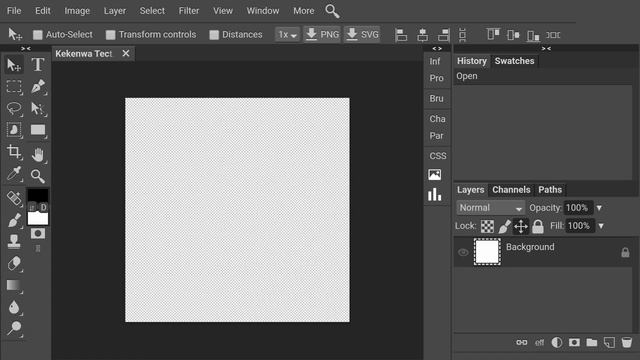
Task: Open layer effects (eff) button
Action: 540,342
